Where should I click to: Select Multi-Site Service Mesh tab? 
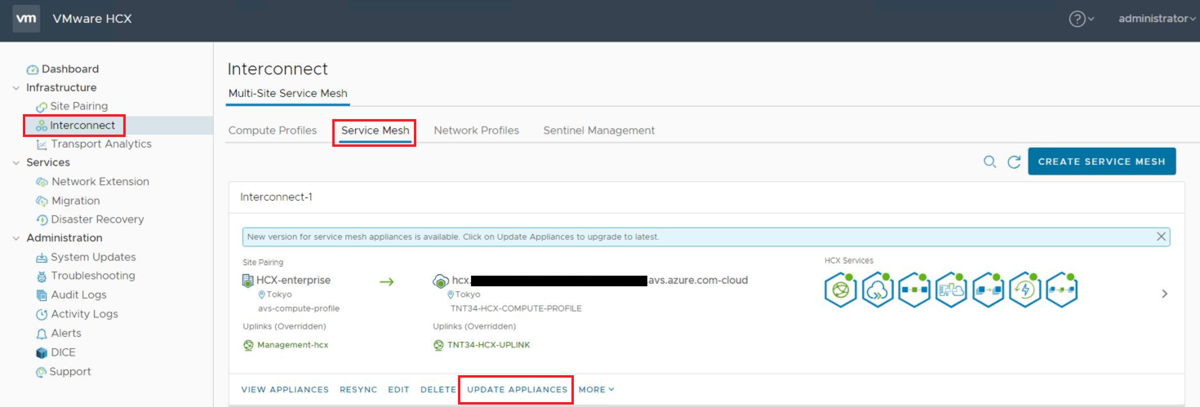[x=288, y=94]
